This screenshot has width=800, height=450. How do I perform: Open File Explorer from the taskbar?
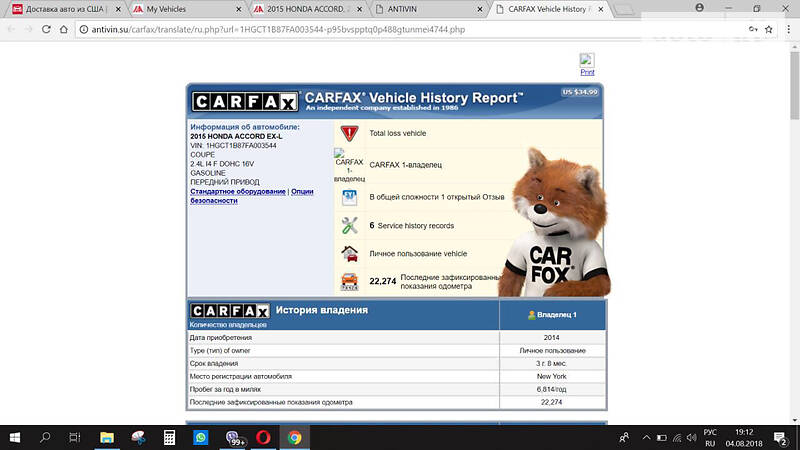[107, 437]
